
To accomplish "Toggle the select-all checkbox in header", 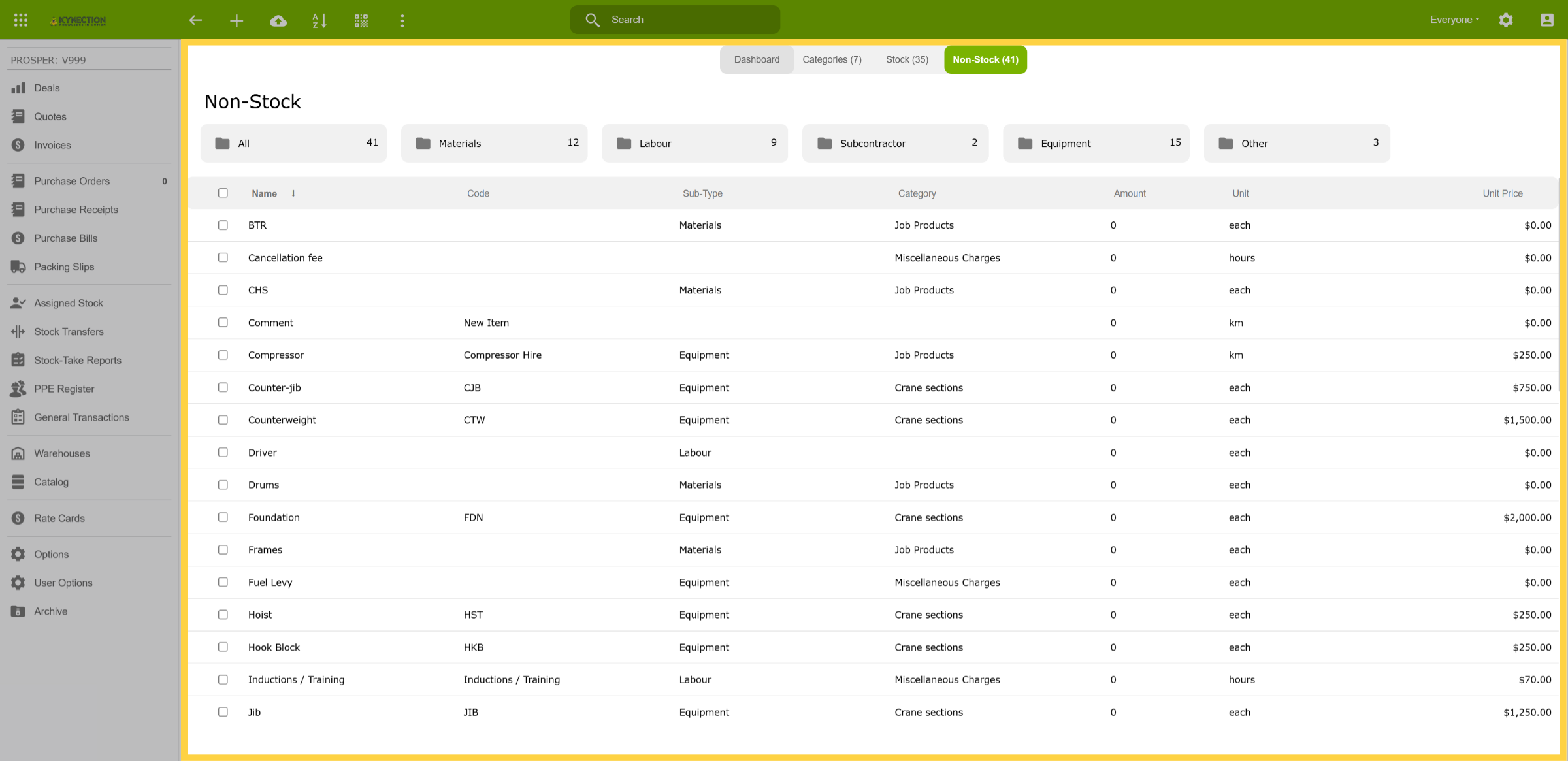I will tap(223, 193).
